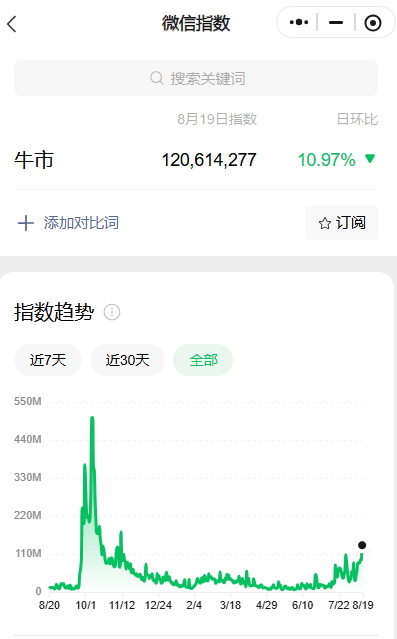Click the black latest-point marker on chart
This screenshot has width=397, height=639.
(362, 545)
